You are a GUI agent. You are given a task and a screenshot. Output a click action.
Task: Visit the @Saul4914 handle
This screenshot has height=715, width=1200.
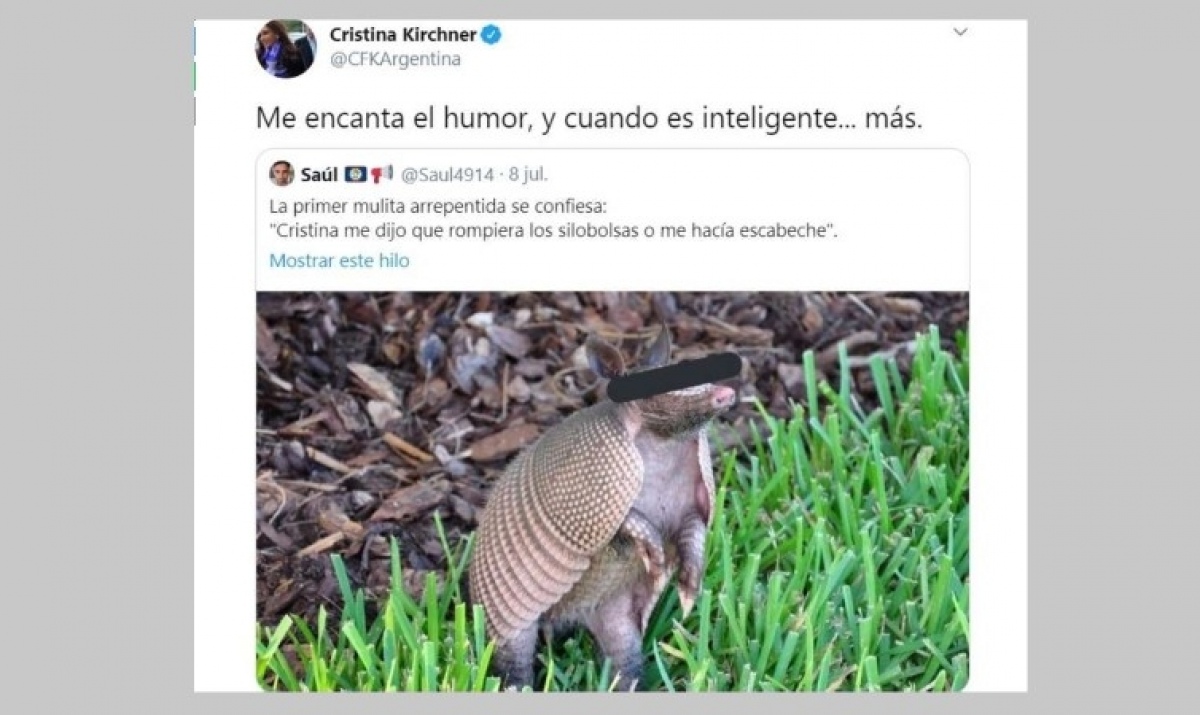pos(447,175)
